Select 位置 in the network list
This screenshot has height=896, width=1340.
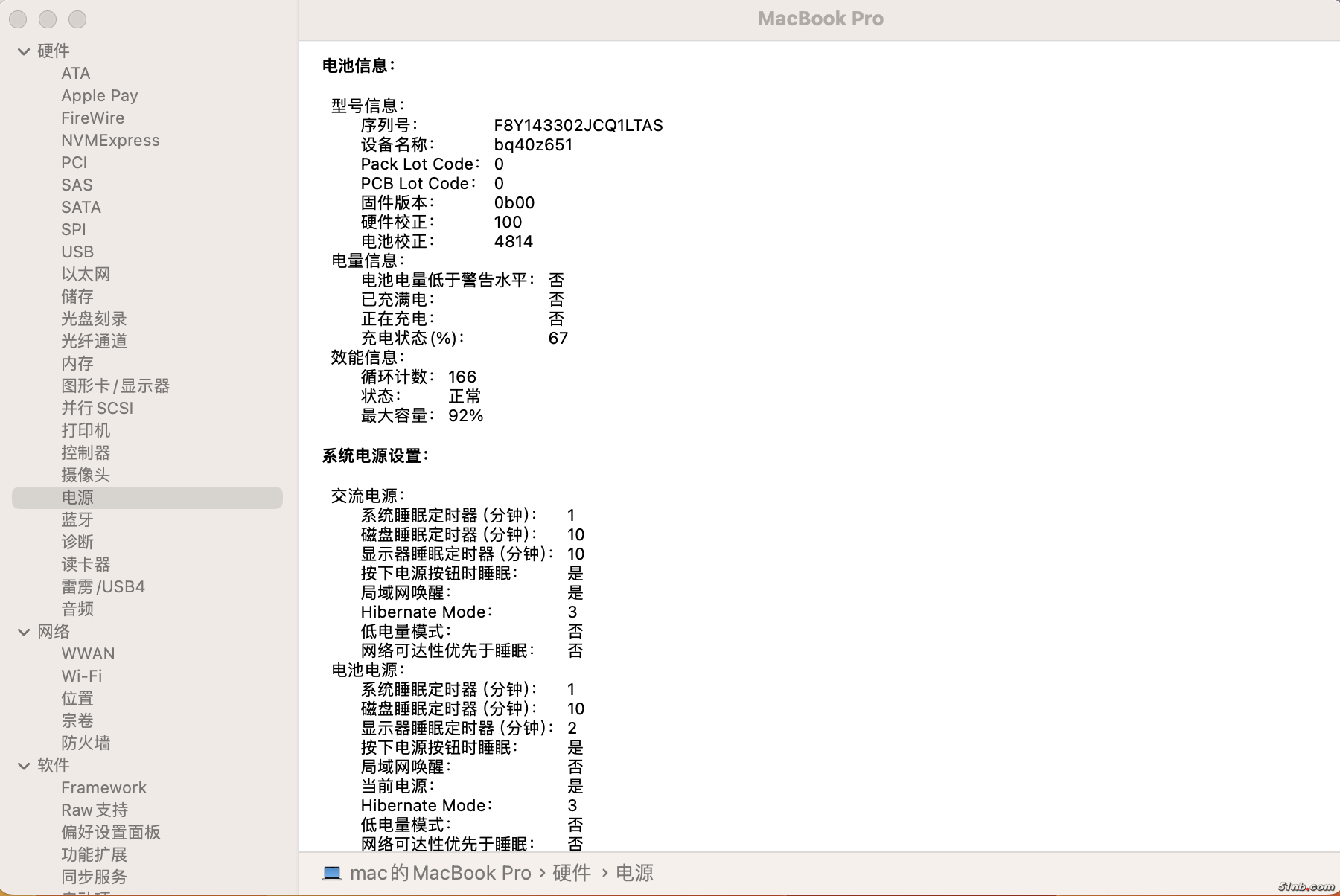(x=77, y=698)
